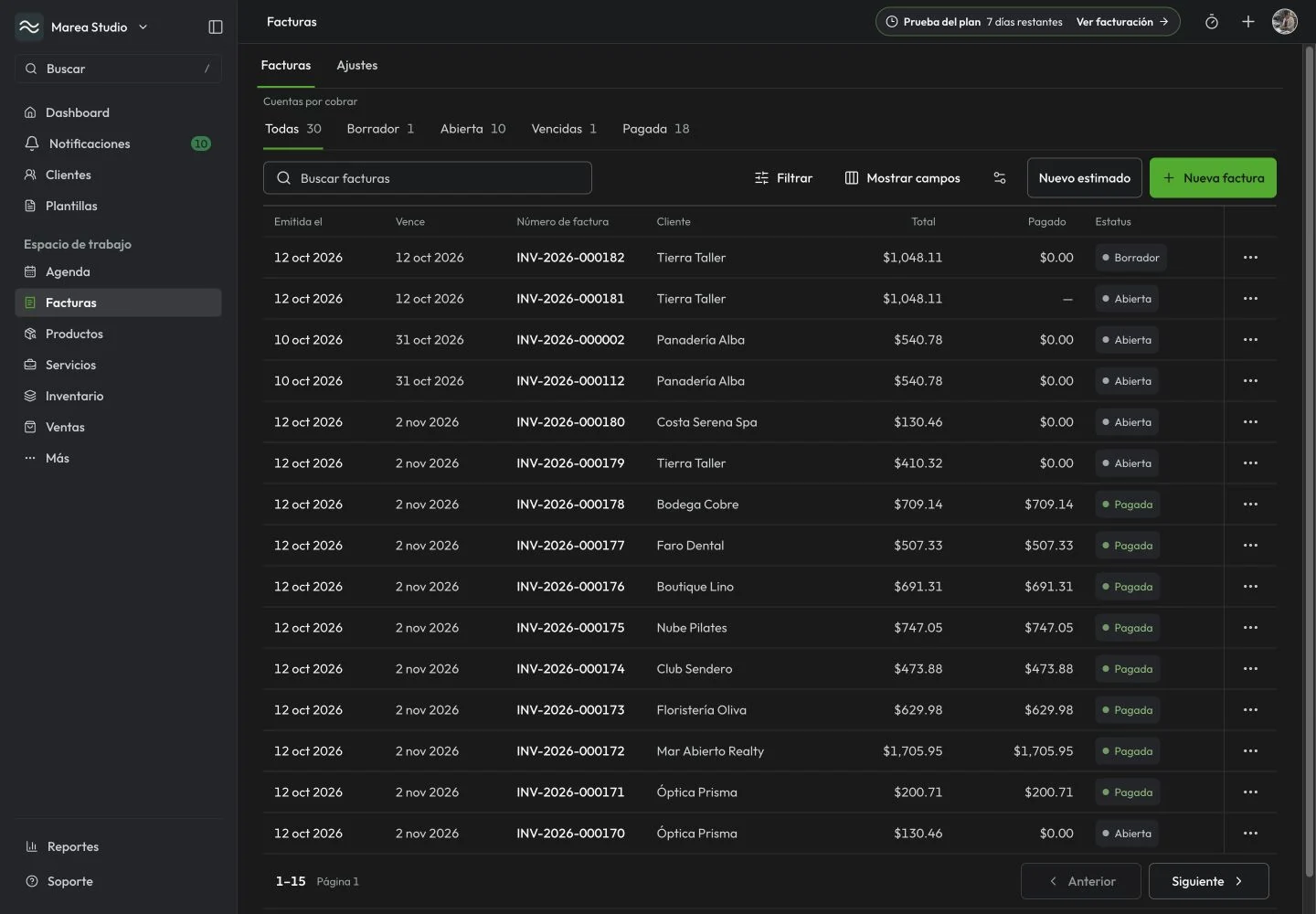Sort by Vence column header
This screenshot has width=1316, height=914.
[409, 221]
